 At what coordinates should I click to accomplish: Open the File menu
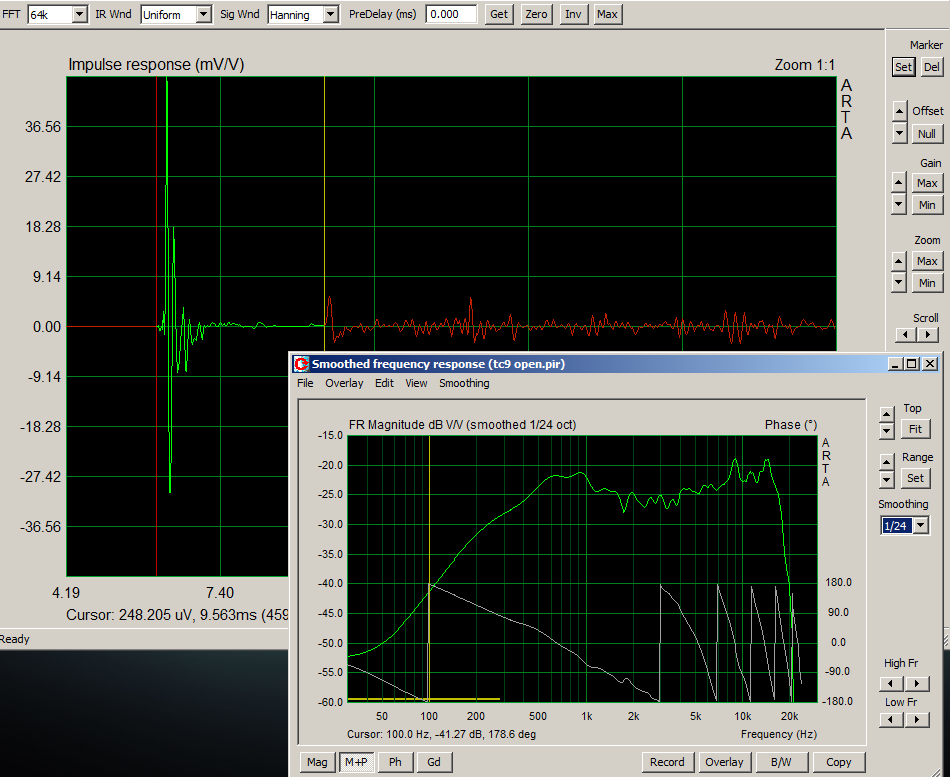click(305, 383)
